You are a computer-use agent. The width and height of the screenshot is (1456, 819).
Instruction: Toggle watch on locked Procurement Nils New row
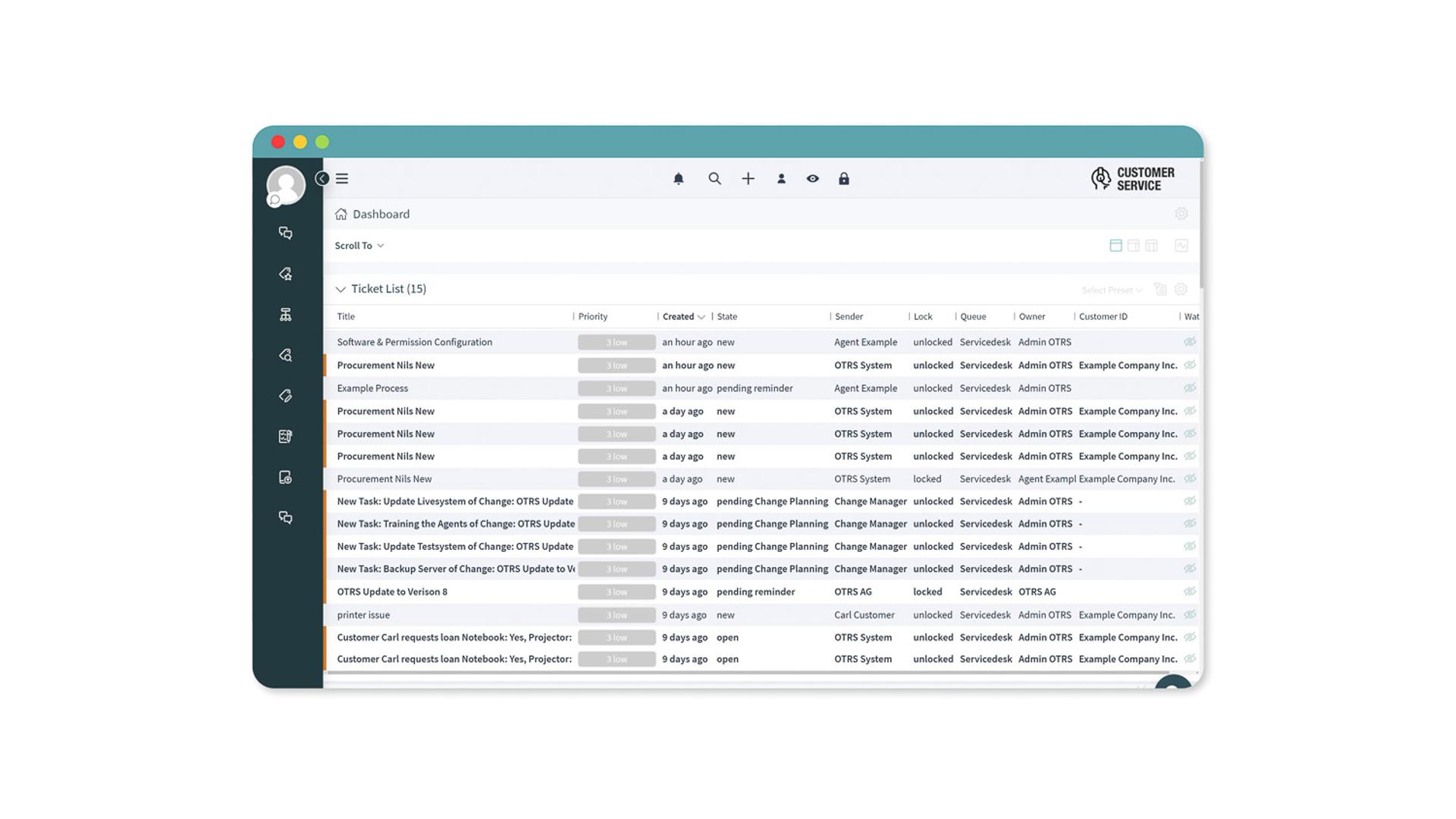(1190, 479)
